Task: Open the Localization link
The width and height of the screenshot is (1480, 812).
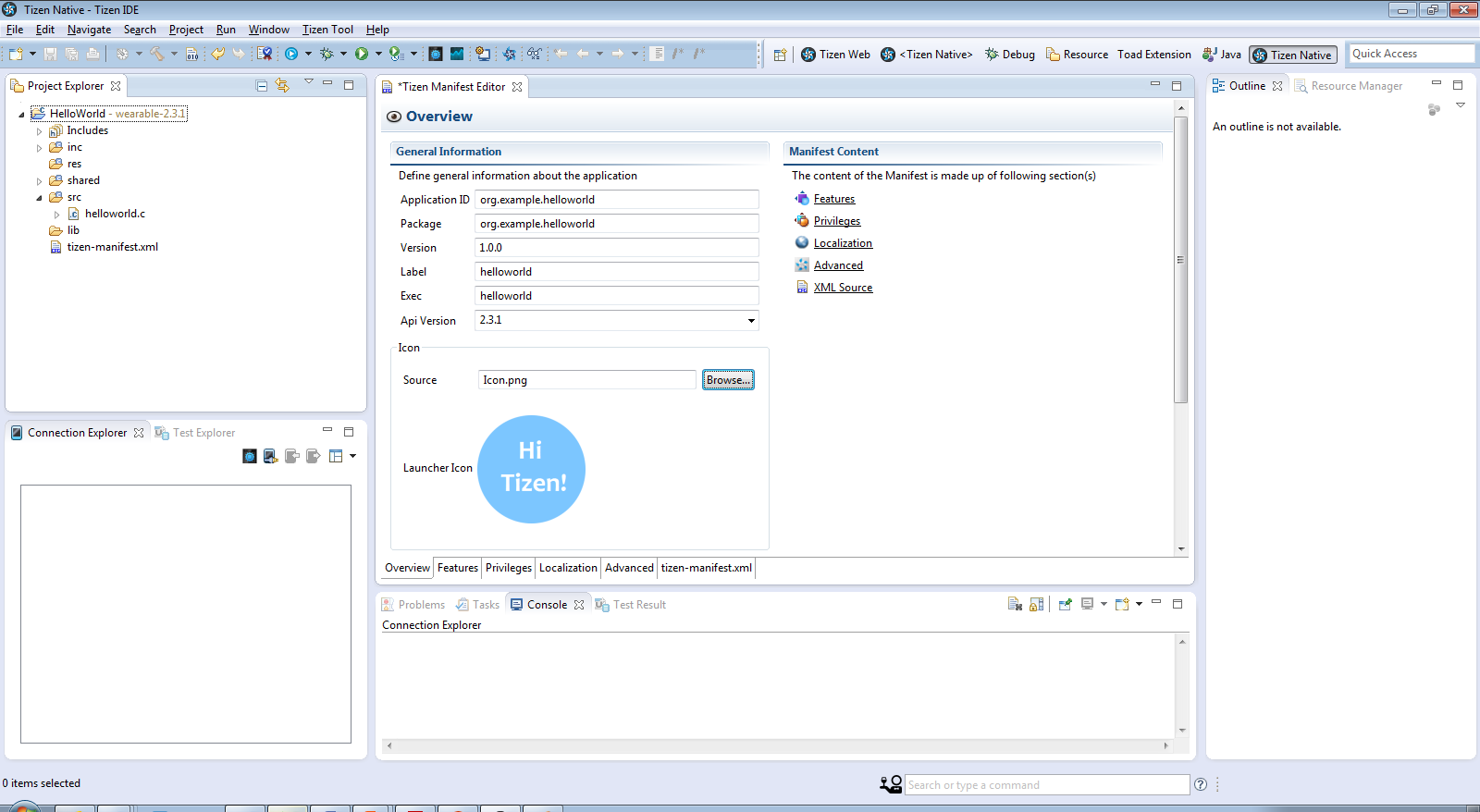Action: point(843,243)
